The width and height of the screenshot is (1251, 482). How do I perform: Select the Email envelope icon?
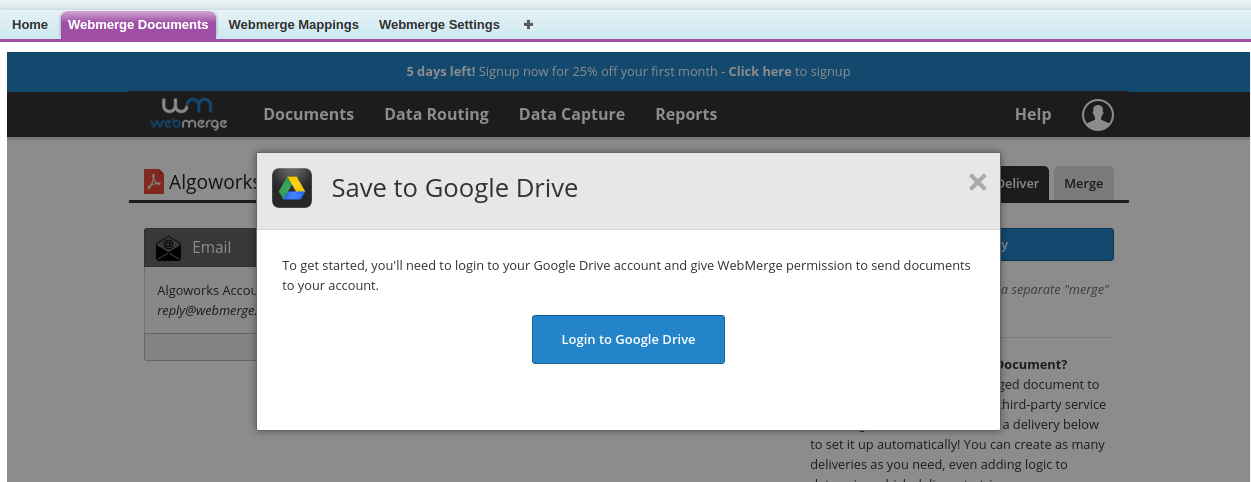click(x=169, y=248)
